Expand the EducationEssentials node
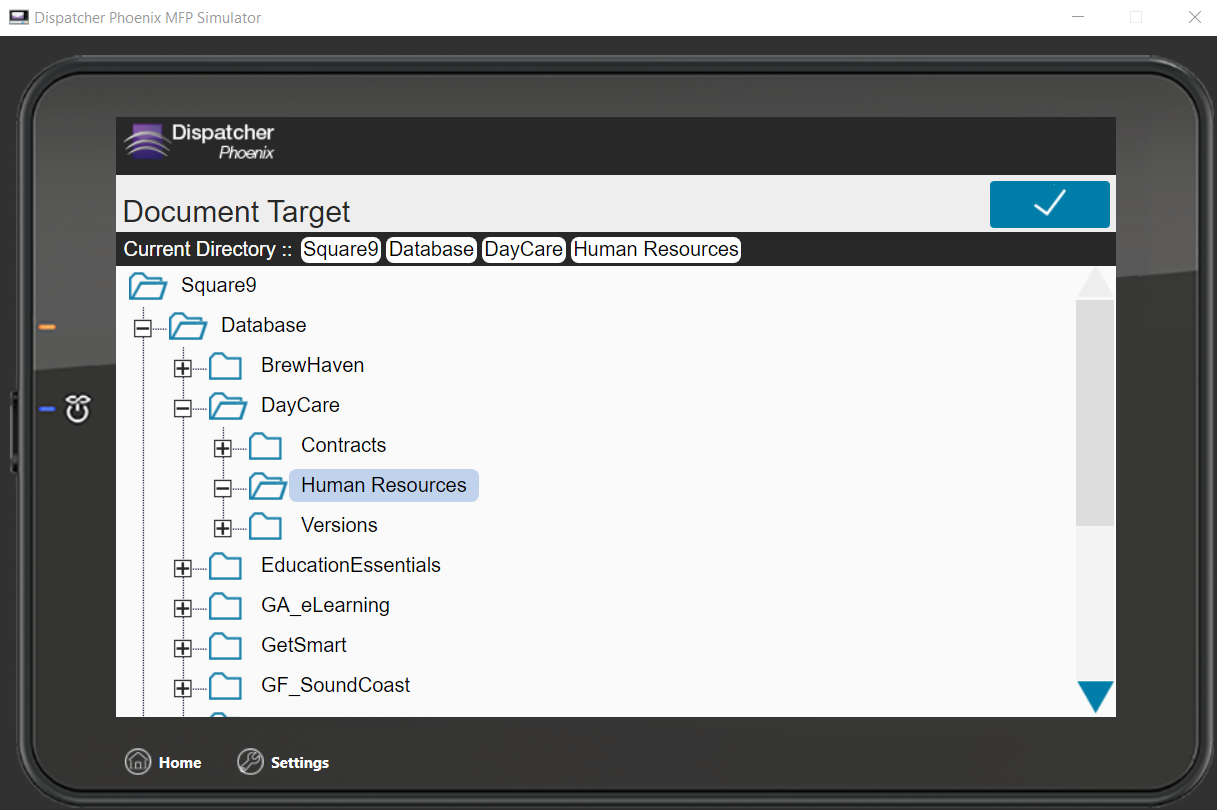 click(182, 568)
